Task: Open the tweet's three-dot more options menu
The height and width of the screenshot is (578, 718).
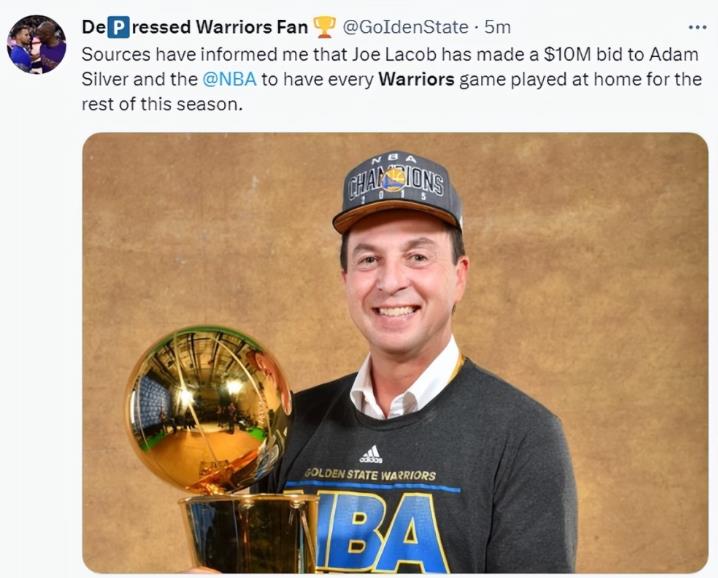Action: (697, 27)
